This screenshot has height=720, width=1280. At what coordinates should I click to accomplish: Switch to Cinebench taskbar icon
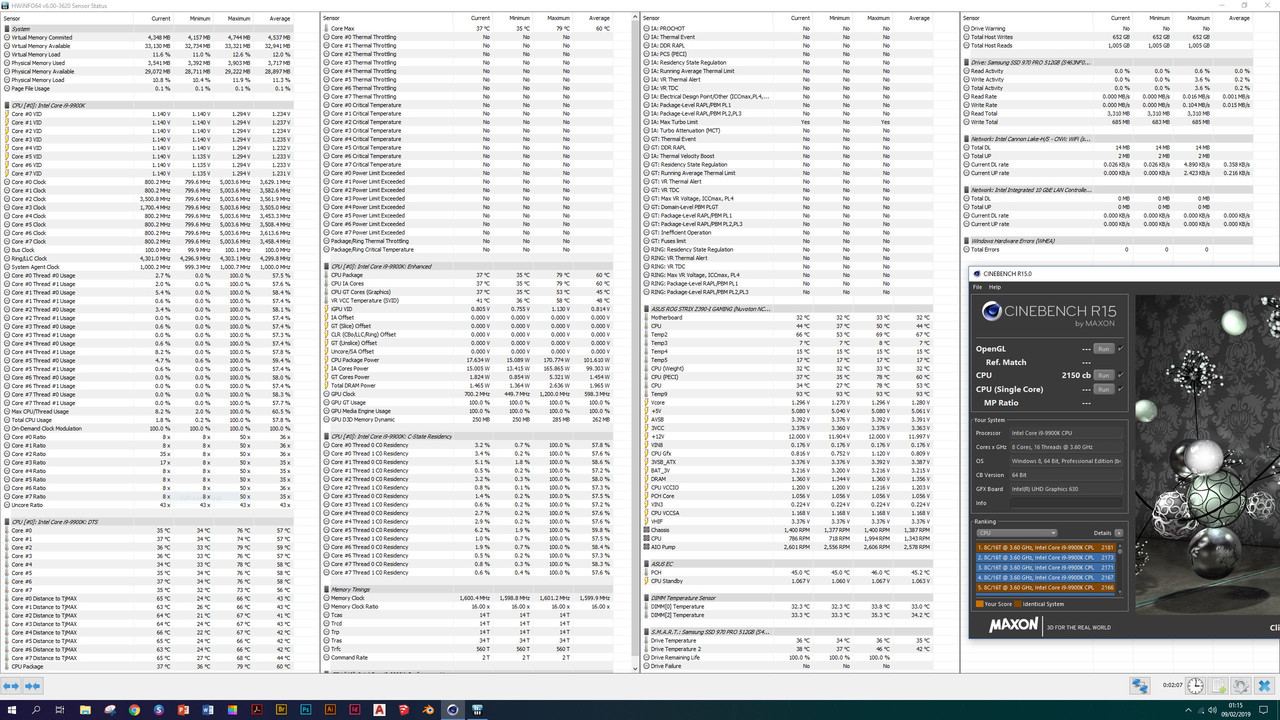(452, 710)
